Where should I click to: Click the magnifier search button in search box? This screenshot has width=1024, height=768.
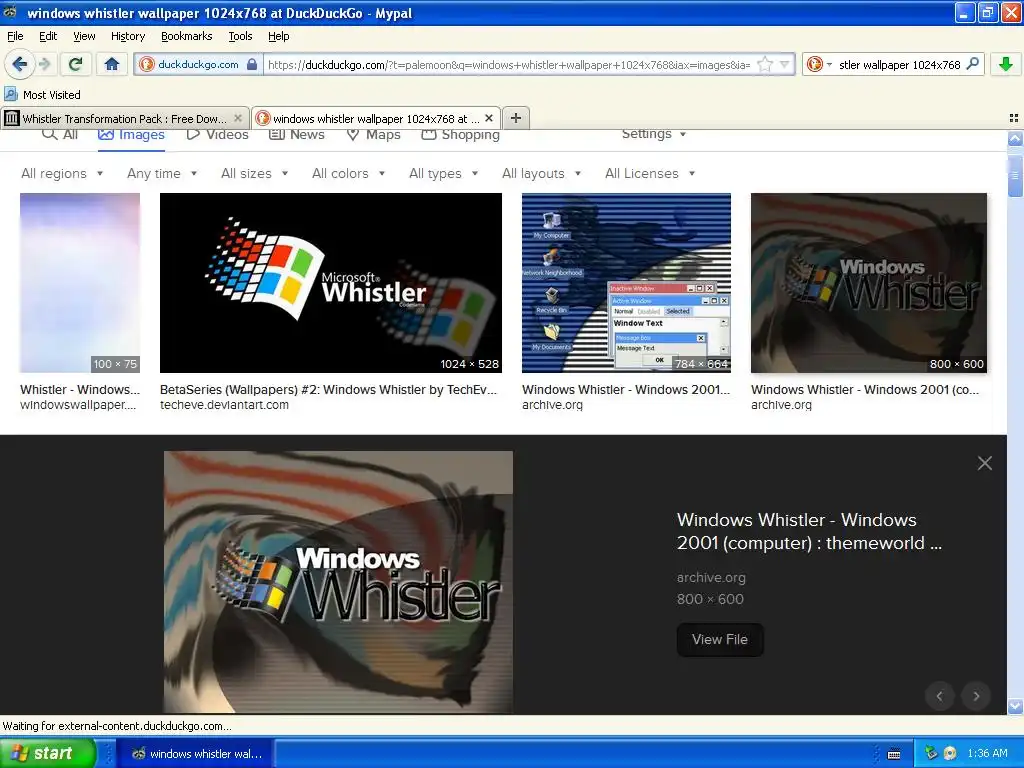point(972,64)
